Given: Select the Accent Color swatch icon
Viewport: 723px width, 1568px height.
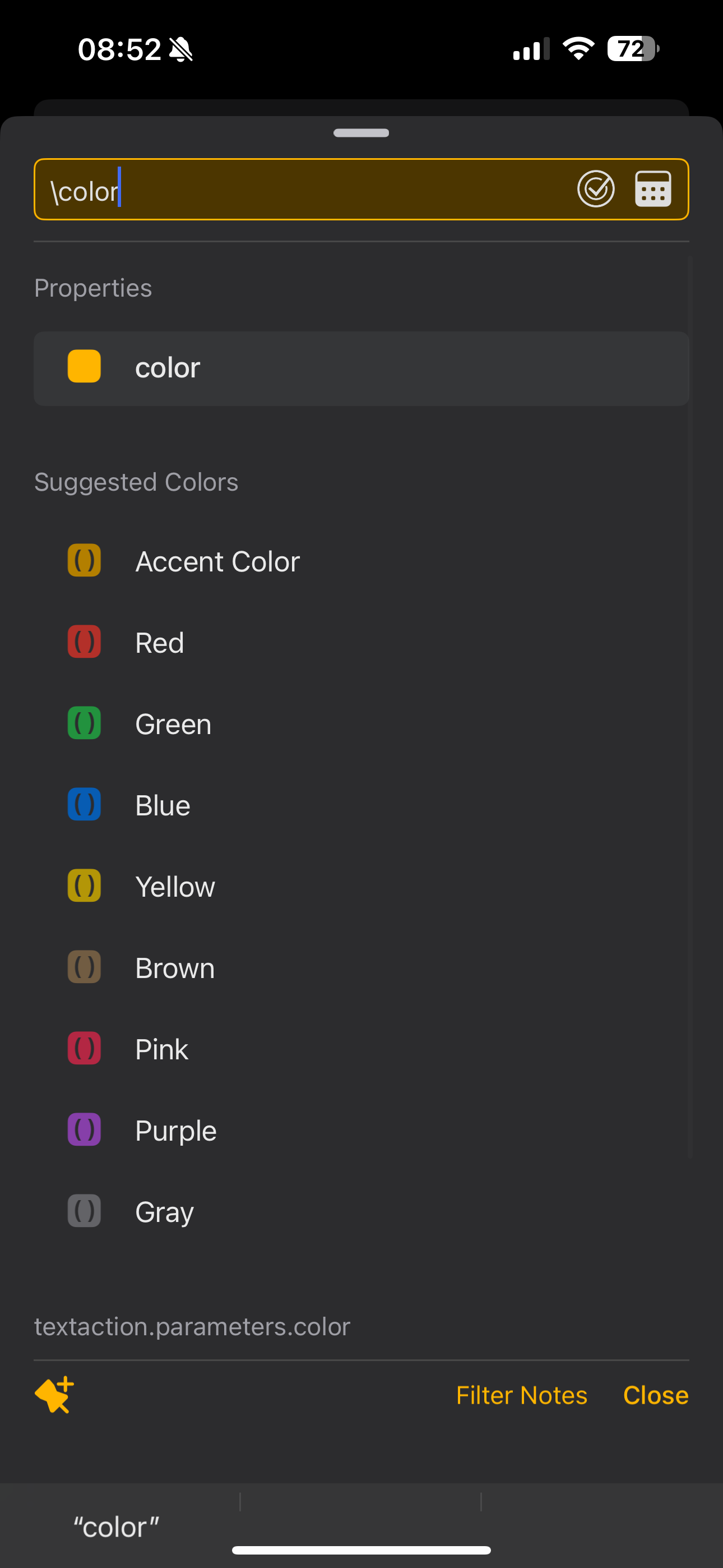Looking at the screenshot, I should pos(84,561).
